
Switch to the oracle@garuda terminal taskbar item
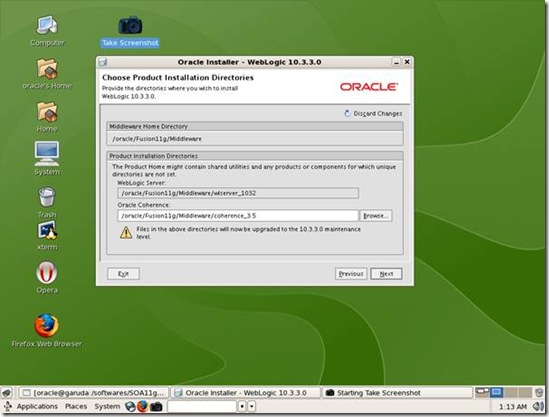tap(93, 393)
